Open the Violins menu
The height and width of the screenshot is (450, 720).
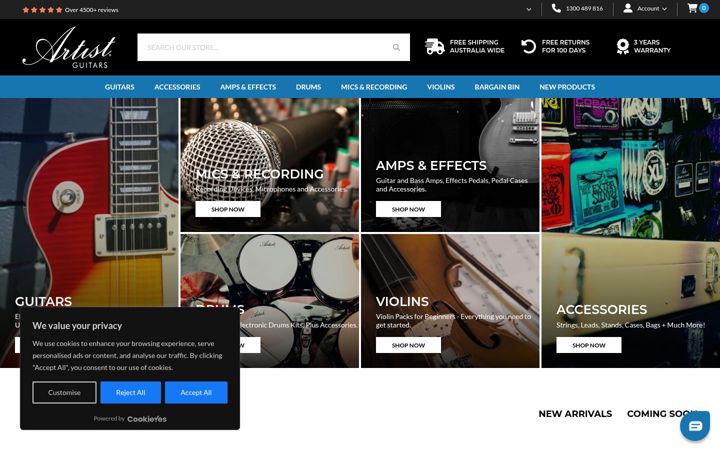[x=441, y=87]
